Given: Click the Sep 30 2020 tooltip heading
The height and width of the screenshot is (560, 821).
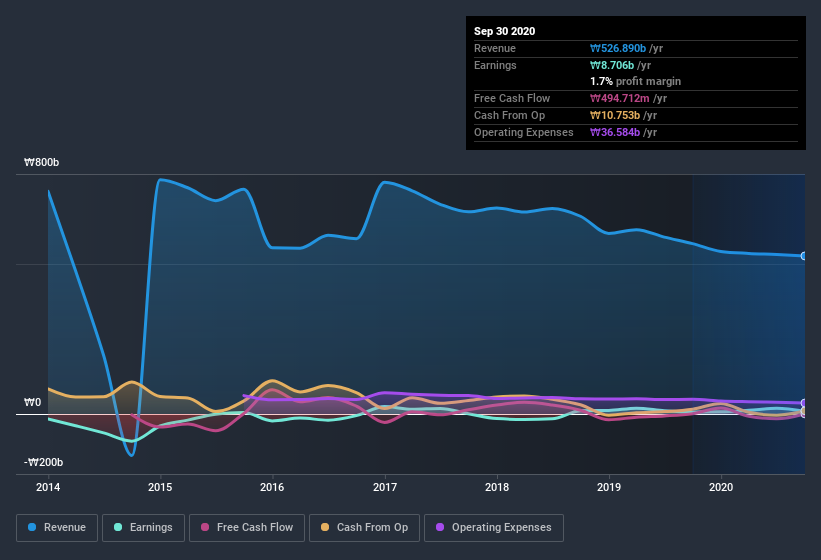Looking at the screenshot, I should pyautogui.click(x=505, y=31).
